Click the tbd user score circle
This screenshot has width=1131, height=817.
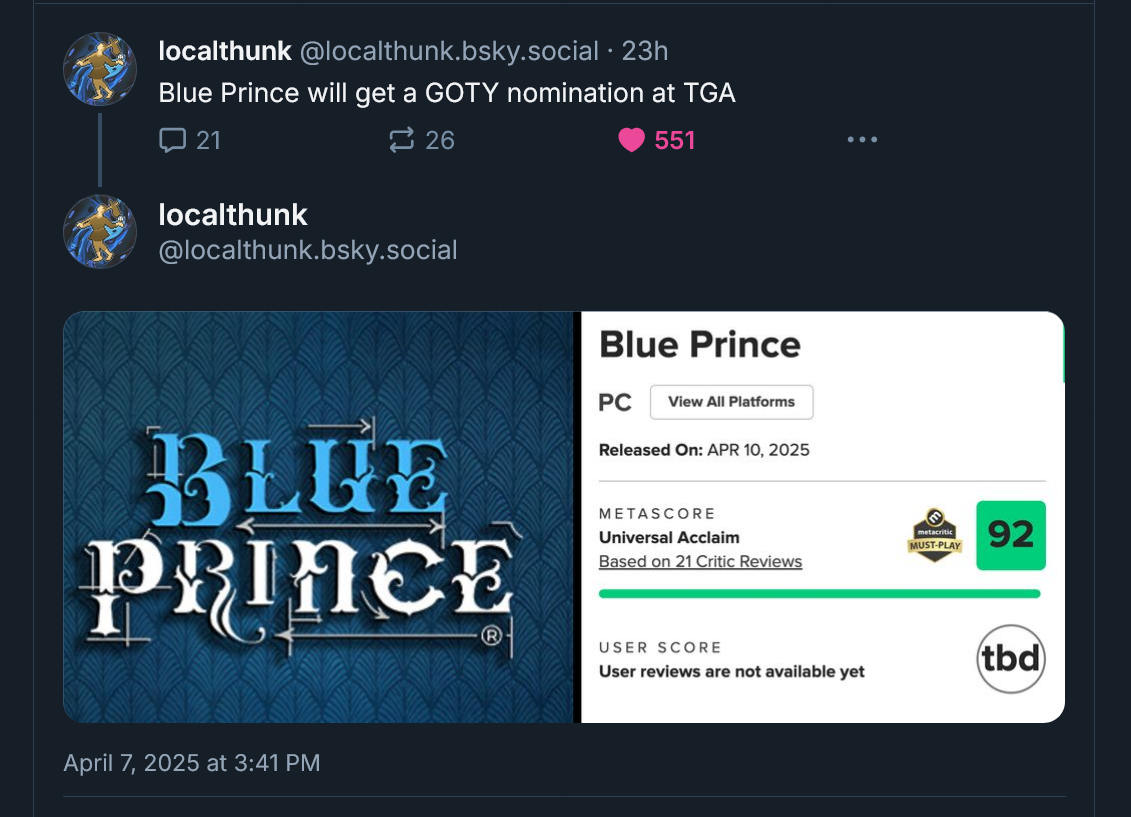(x=1010, y=659)
